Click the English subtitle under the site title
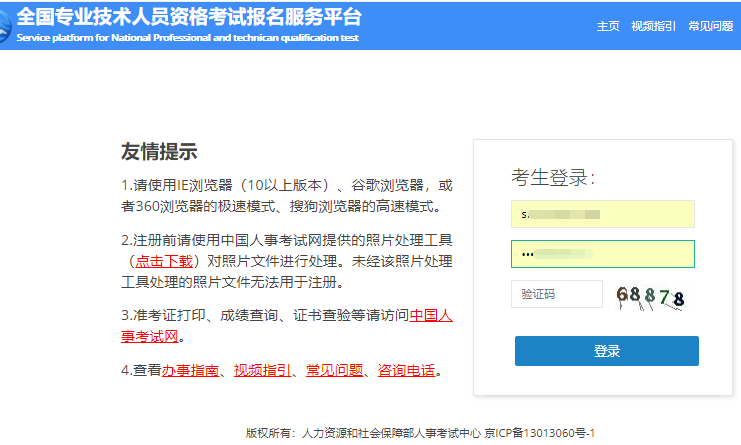 [187, 38]
